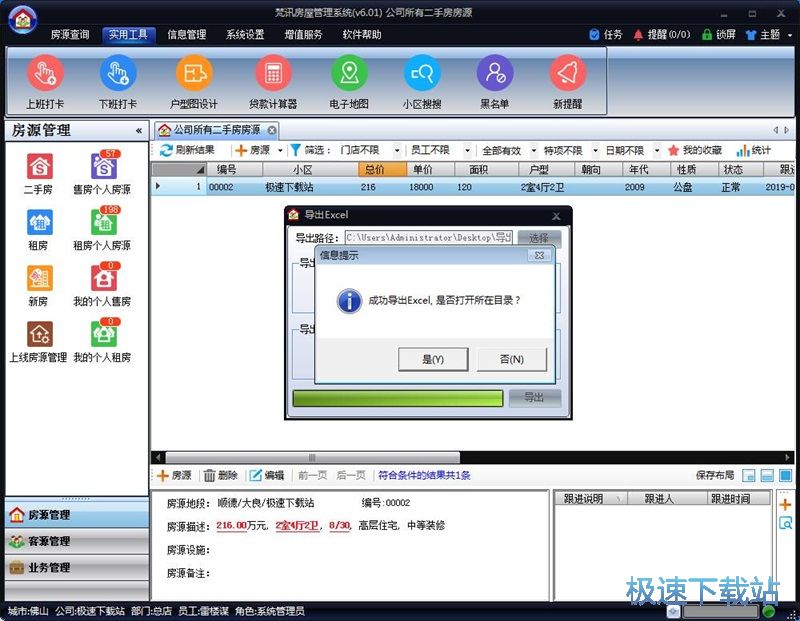Close the 信息提示 dialog
Viewport: 800px width, 621px height.
pos(539,255)
